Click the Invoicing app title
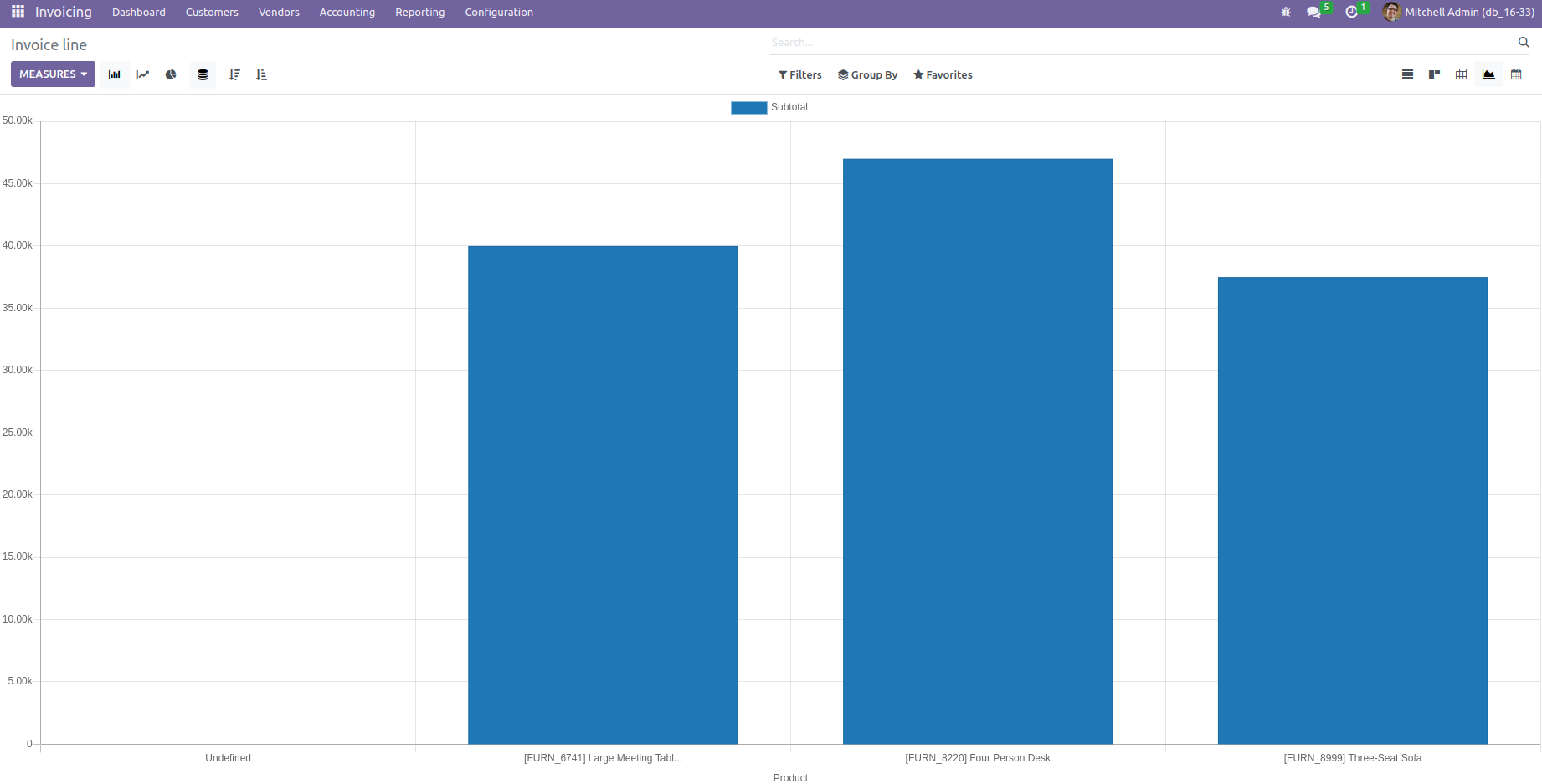 64,12
